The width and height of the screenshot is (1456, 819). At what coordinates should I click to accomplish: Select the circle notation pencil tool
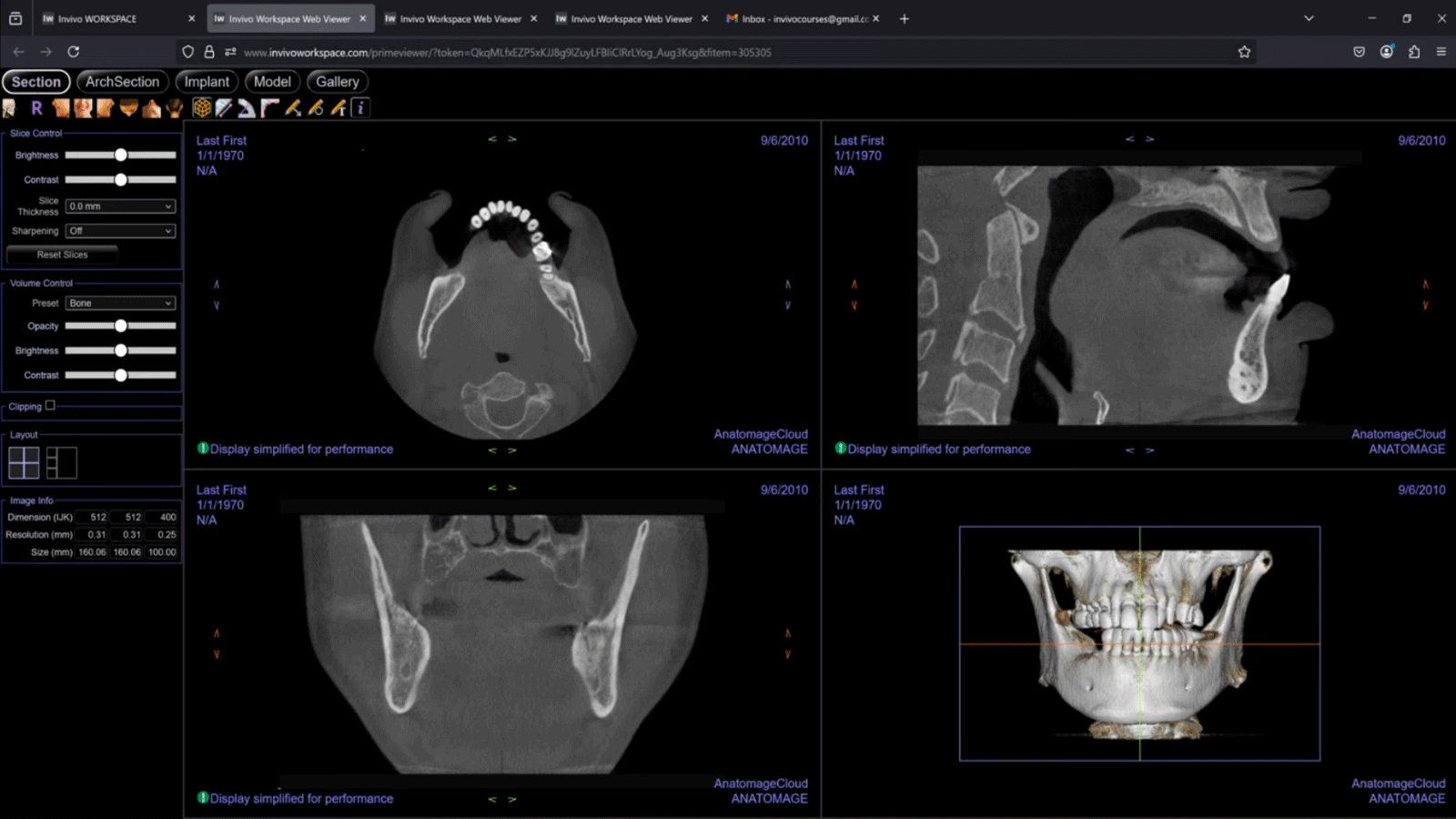tap(316, 108)
